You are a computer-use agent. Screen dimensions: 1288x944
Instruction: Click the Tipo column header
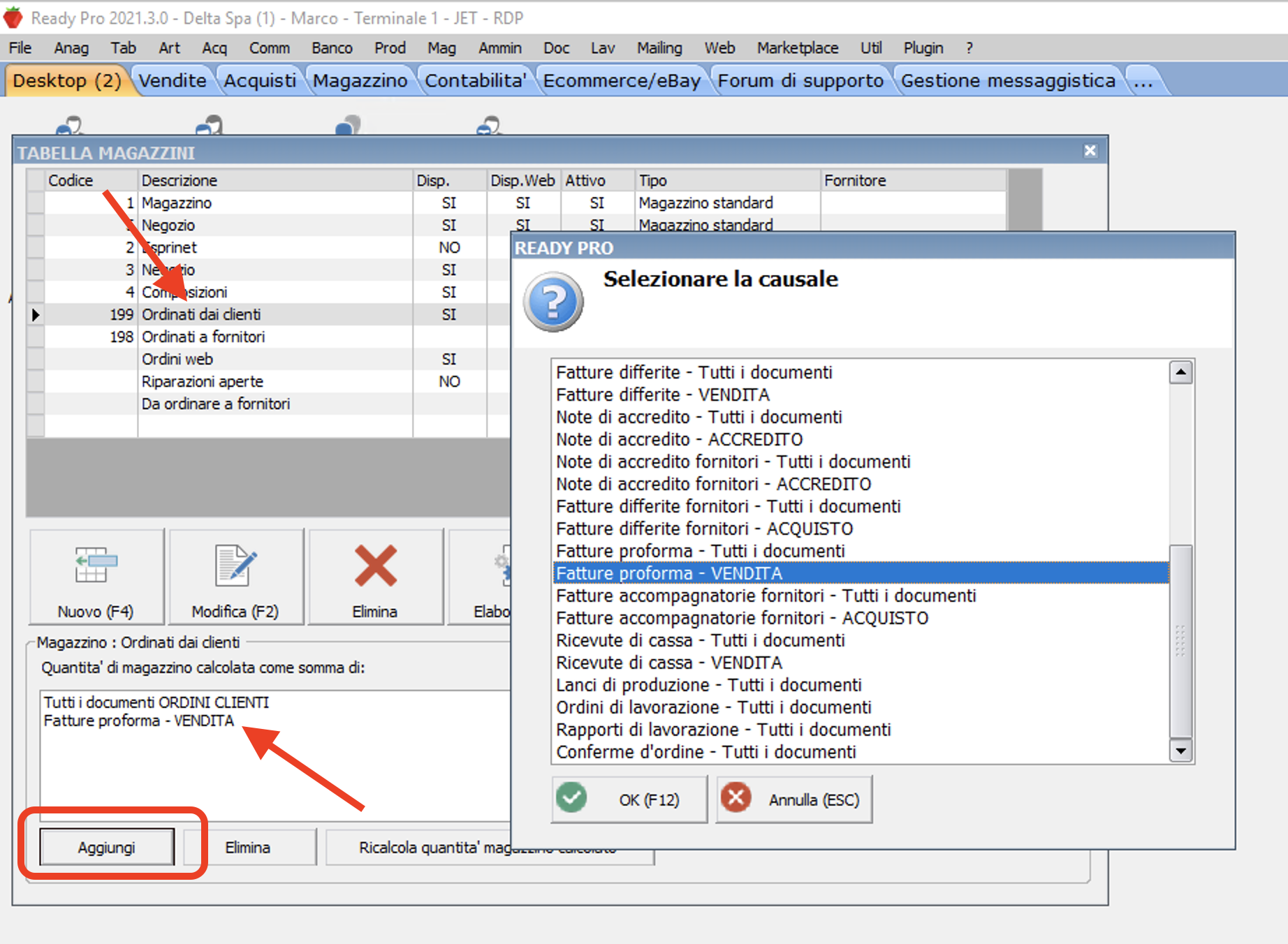tap(727, 180)
